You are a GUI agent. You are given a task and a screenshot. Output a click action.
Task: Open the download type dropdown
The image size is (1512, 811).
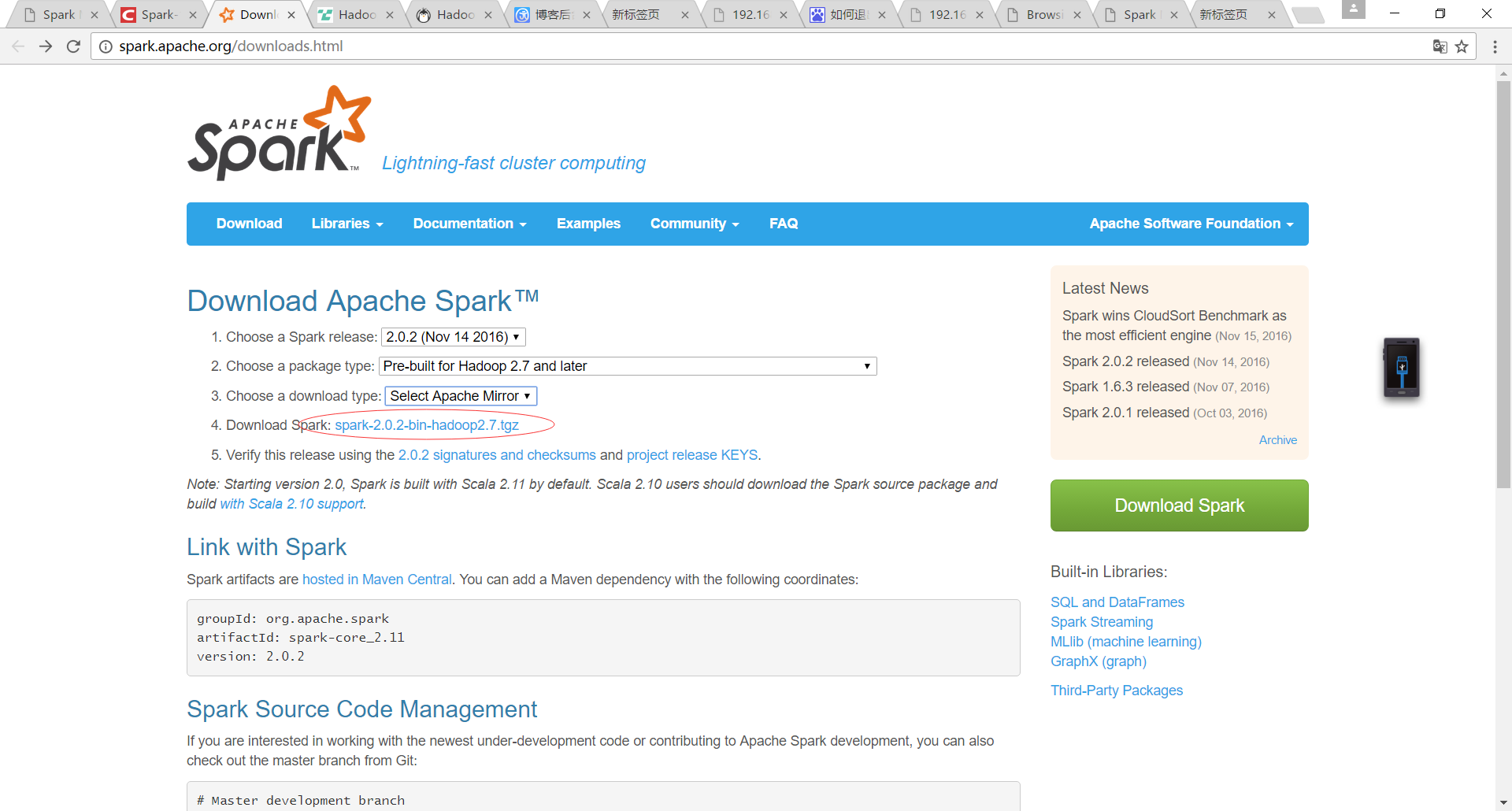click(461, 396)
